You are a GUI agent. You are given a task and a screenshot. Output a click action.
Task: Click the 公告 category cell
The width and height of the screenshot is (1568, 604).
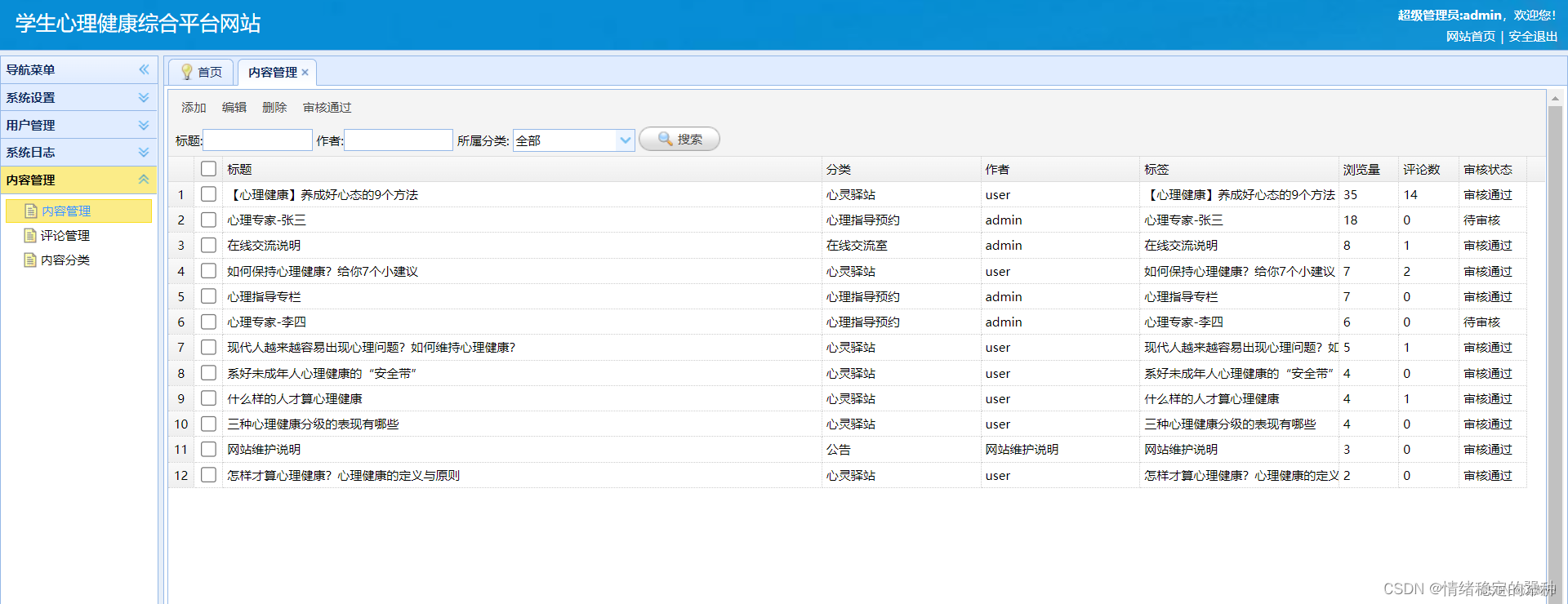pos(838,449)
